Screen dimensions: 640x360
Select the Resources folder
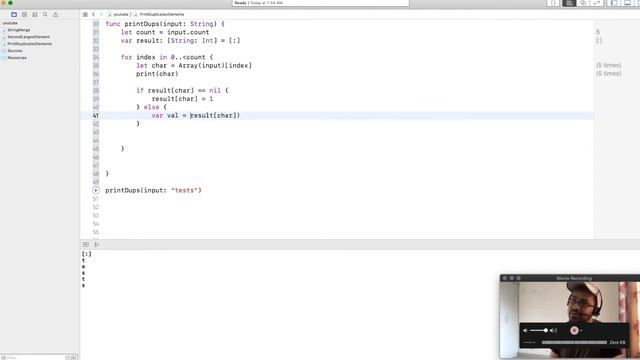(x=17, y=58)
